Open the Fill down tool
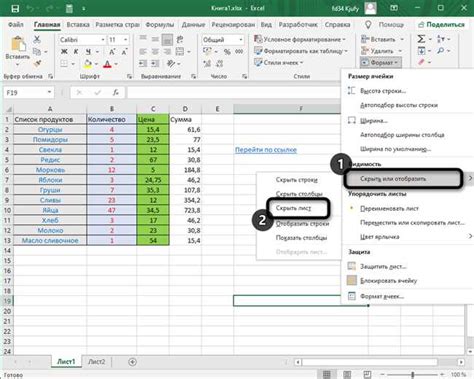 421,51
